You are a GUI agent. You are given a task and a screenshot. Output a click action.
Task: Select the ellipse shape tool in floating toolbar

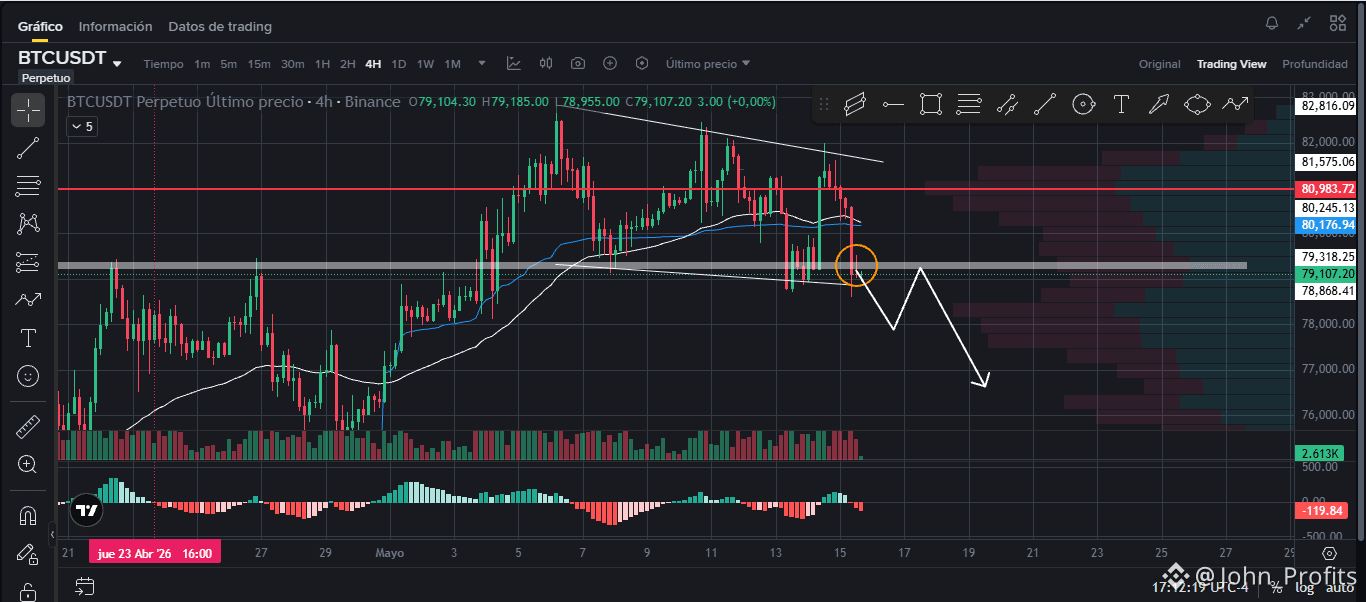[x=1197, y=104]
